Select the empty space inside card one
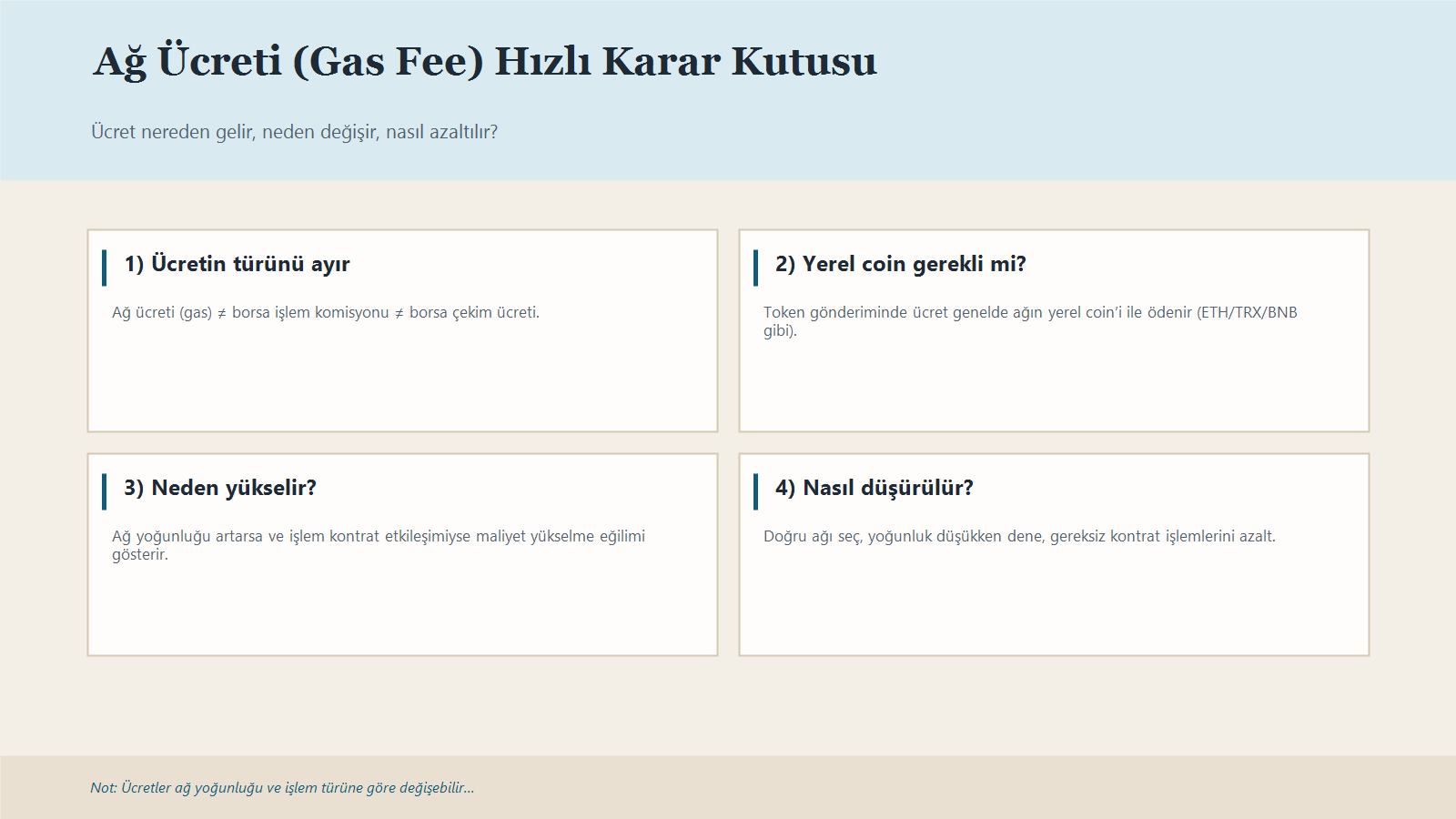The width and height of the screenshot is (1456, 819). [x=402, y=391]
